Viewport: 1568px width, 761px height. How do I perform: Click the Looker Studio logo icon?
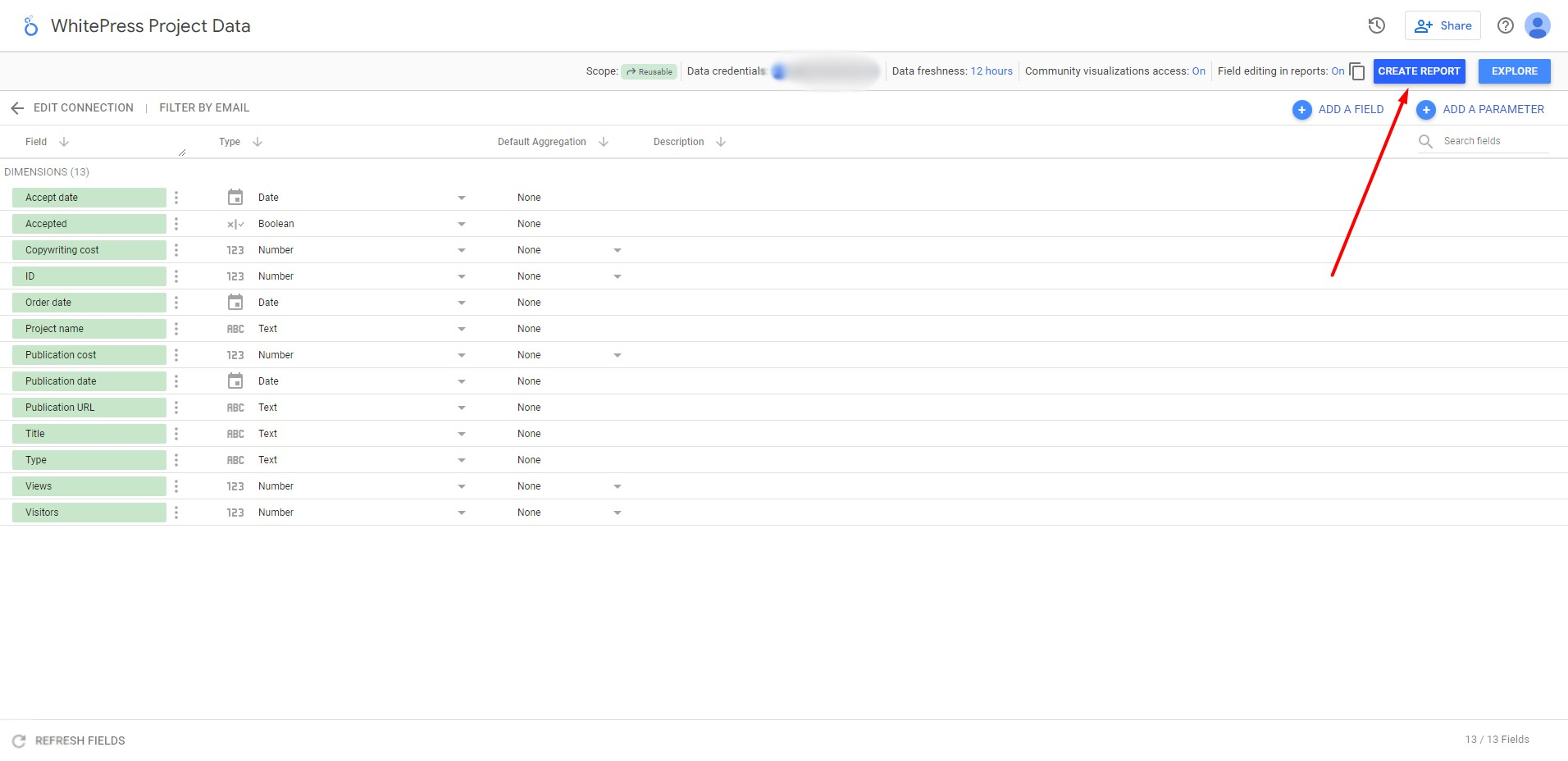pos(30,26)
